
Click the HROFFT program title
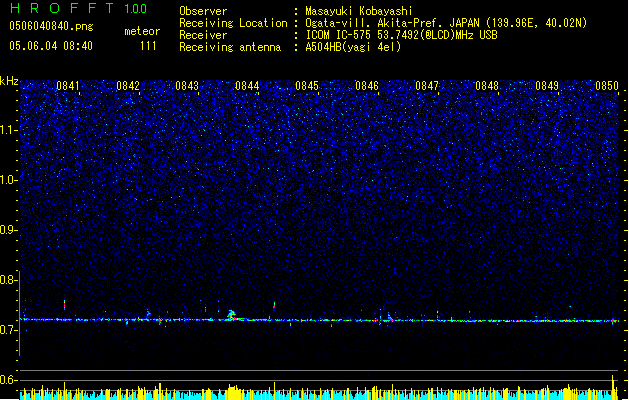click(62, 8)
